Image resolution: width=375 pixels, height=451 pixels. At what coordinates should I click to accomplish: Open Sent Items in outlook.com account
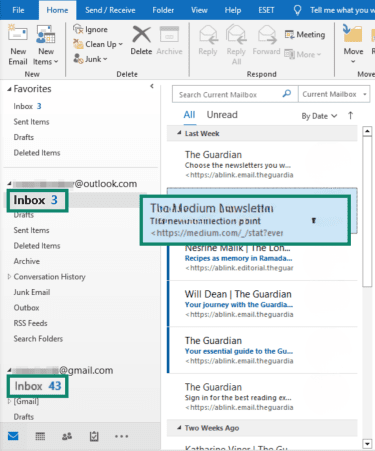point(31,230)
